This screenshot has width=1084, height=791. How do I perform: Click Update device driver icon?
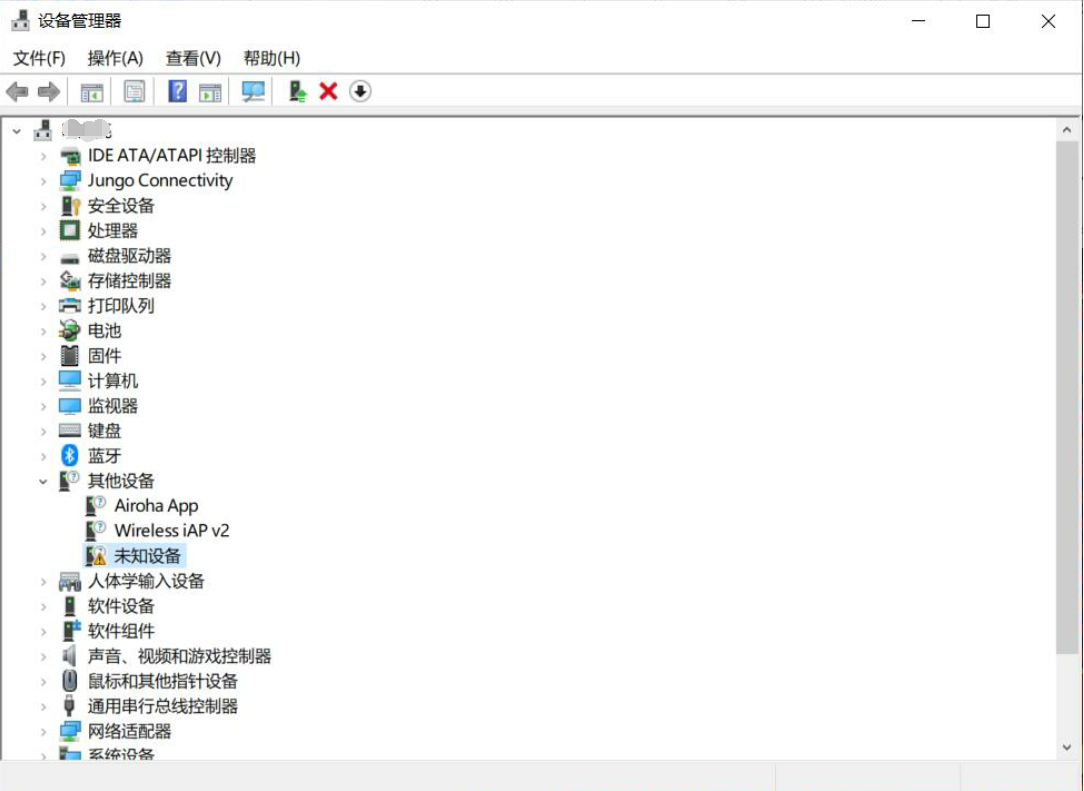pyautogui.click(x=297, y=91)
